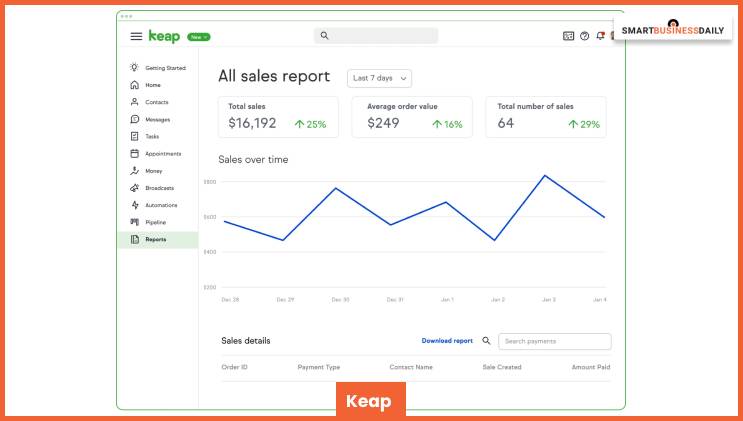The width and height of the screenshot is (743, 421).
Task: Click the Amount Paid column header
Action: coord(591,367)
